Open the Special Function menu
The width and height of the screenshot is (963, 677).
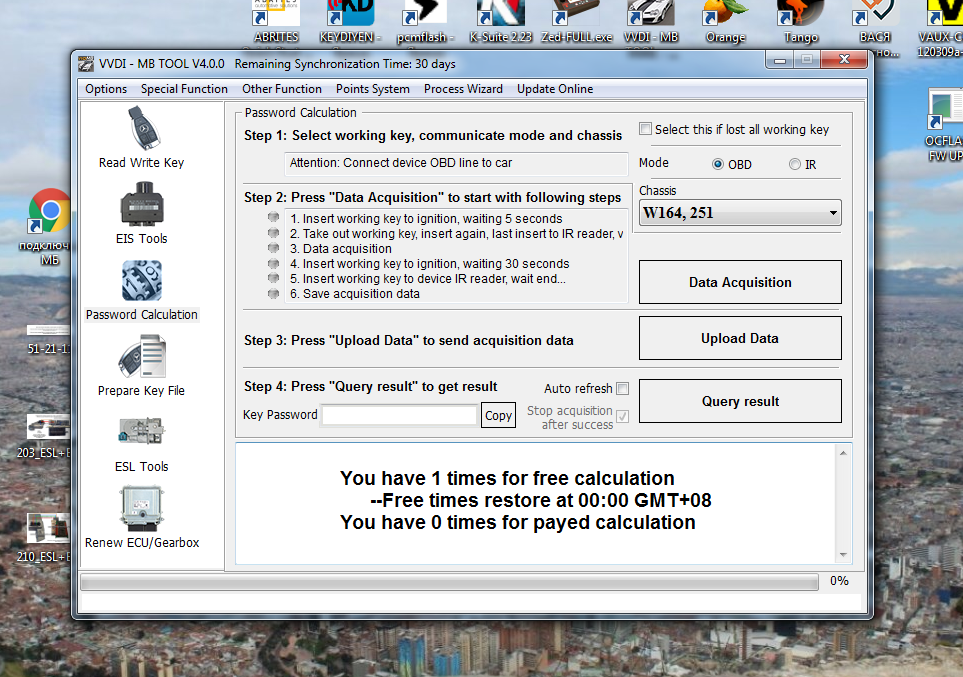tap(184, 88)
